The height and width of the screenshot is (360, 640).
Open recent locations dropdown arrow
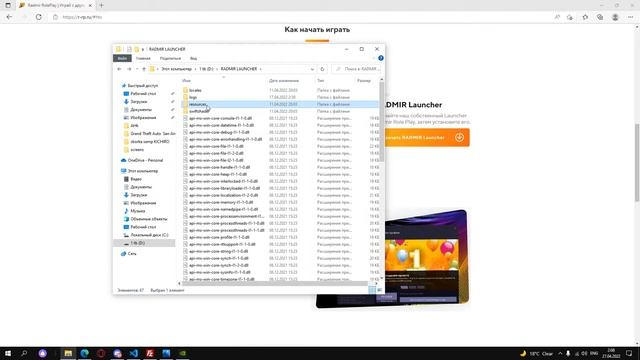click(x=137, y=69)
